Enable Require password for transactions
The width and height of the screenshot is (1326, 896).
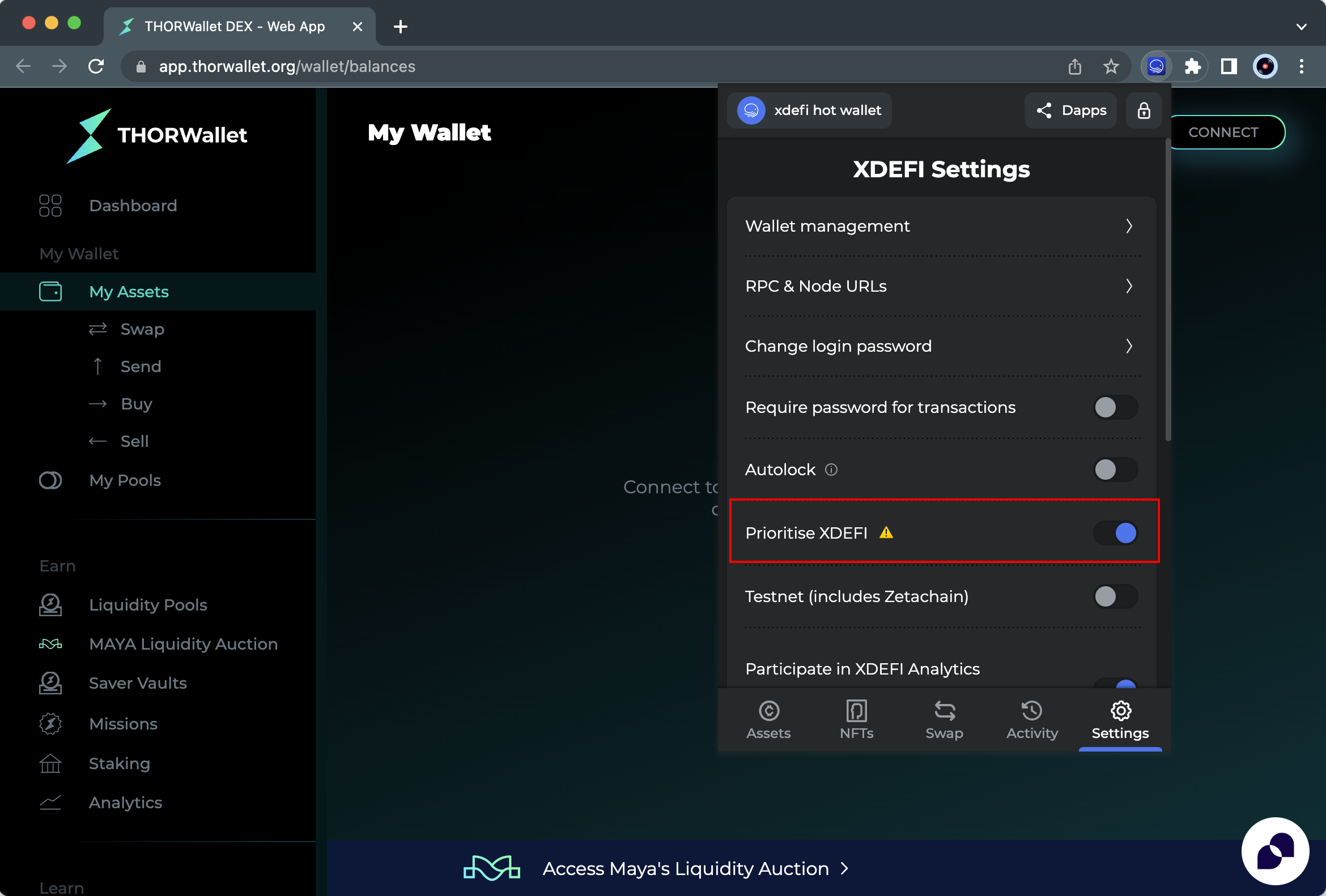1115,407
